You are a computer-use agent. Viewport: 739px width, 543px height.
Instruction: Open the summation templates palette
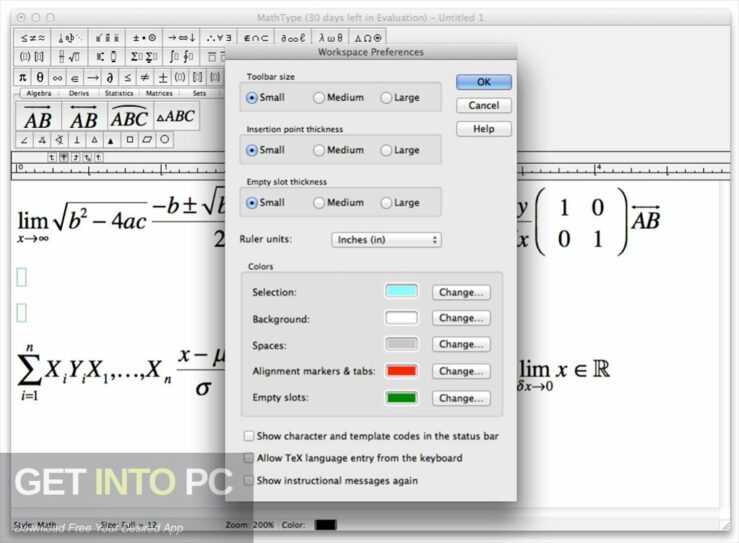coord(144,57)
